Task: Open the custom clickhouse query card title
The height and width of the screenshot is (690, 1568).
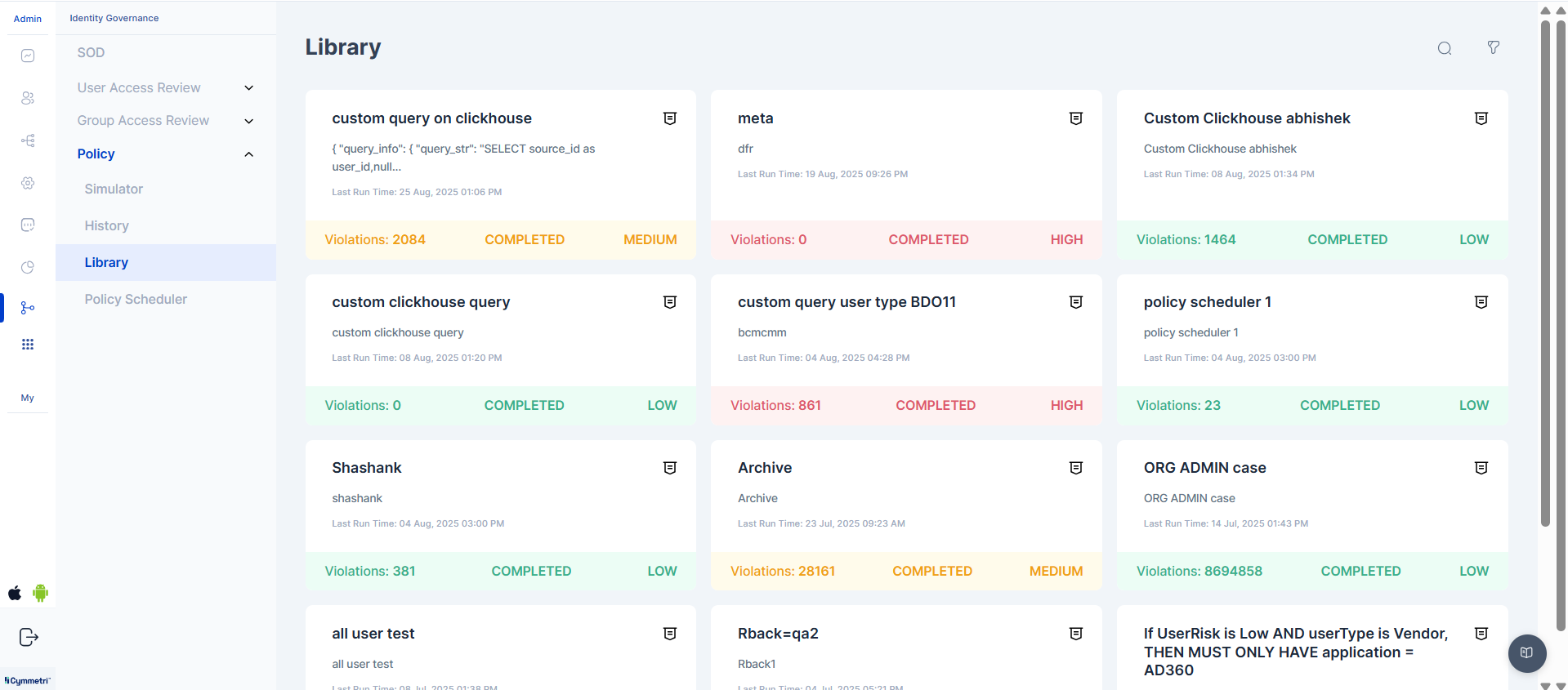Action: coord(421,302)
